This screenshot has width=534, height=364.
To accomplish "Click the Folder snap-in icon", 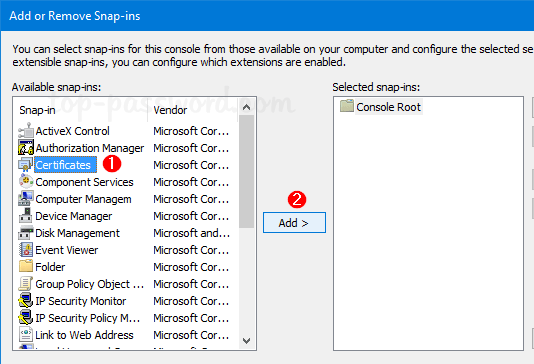I will click(x=26, y=267).
